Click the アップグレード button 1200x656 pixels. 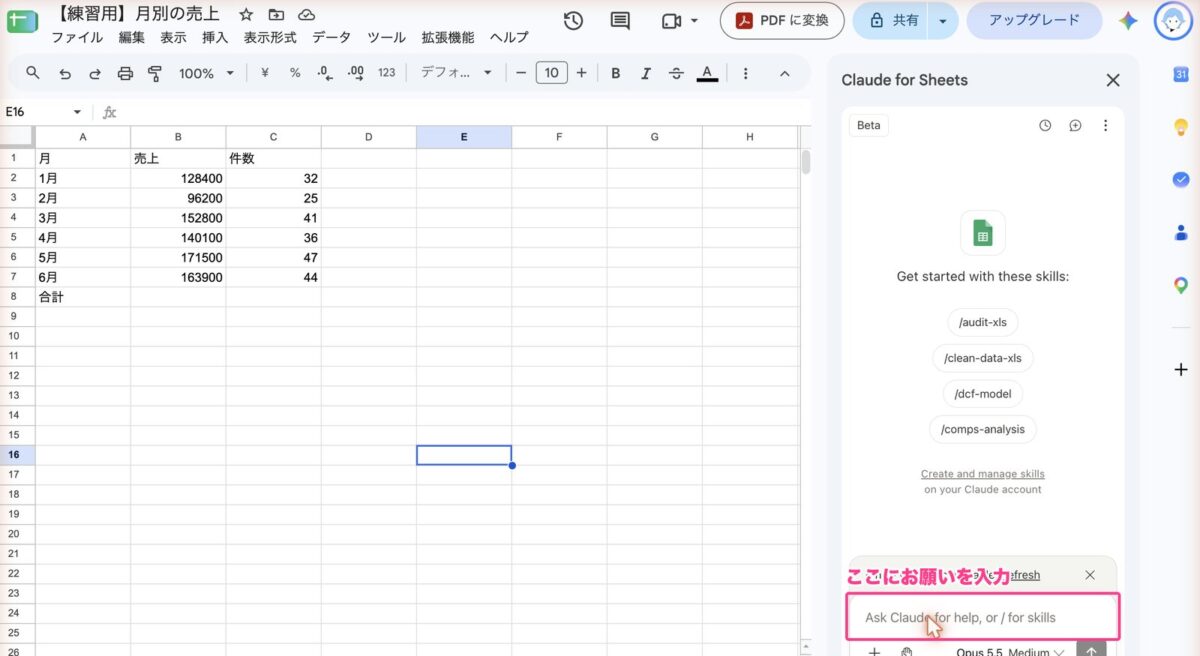[x=1034, y=20]
